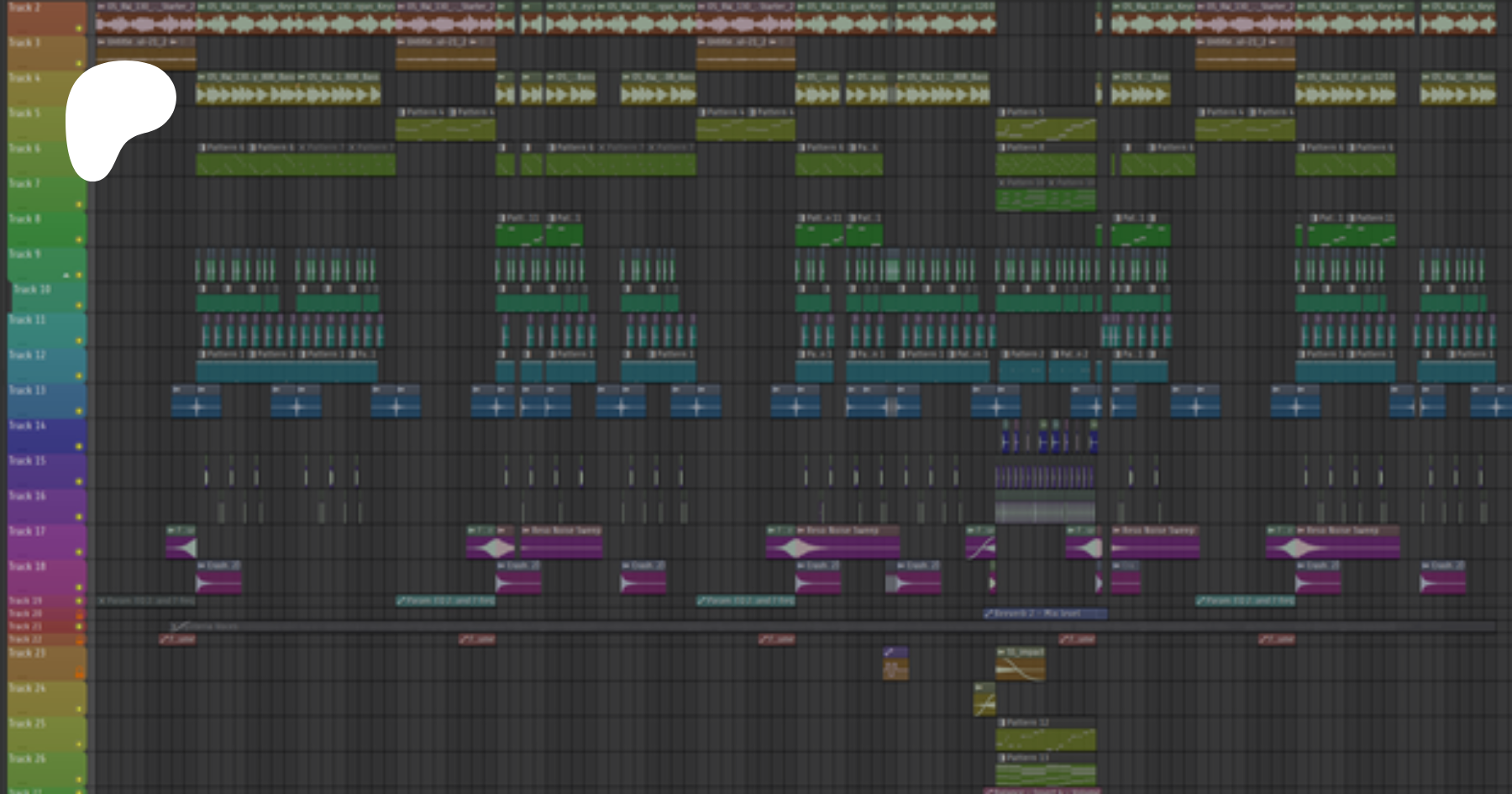Click the orange lock icon on Track 23
Screen dimensions: 1512x794
[x=79, y=672]
